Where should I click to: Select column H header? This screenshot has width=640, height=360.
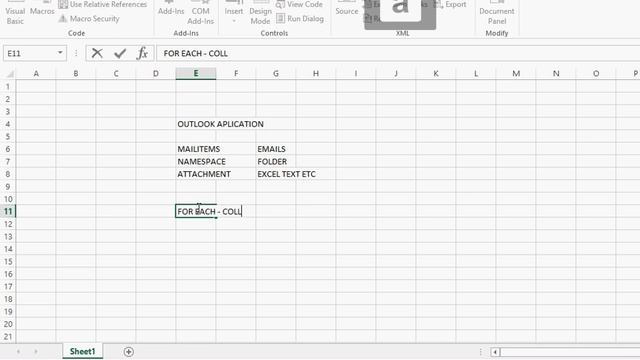316,73
